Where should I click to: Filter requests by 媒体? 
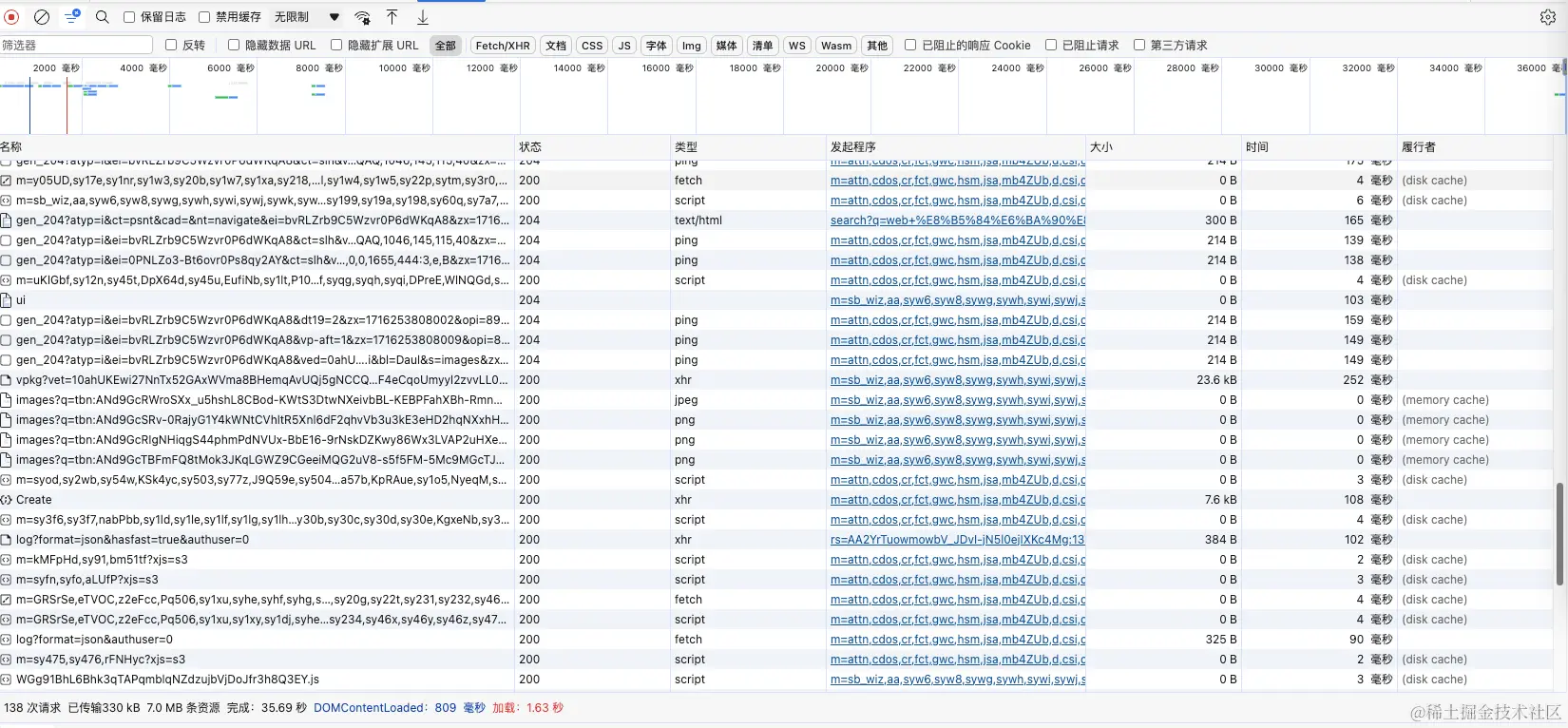click(x=727, y=46)
